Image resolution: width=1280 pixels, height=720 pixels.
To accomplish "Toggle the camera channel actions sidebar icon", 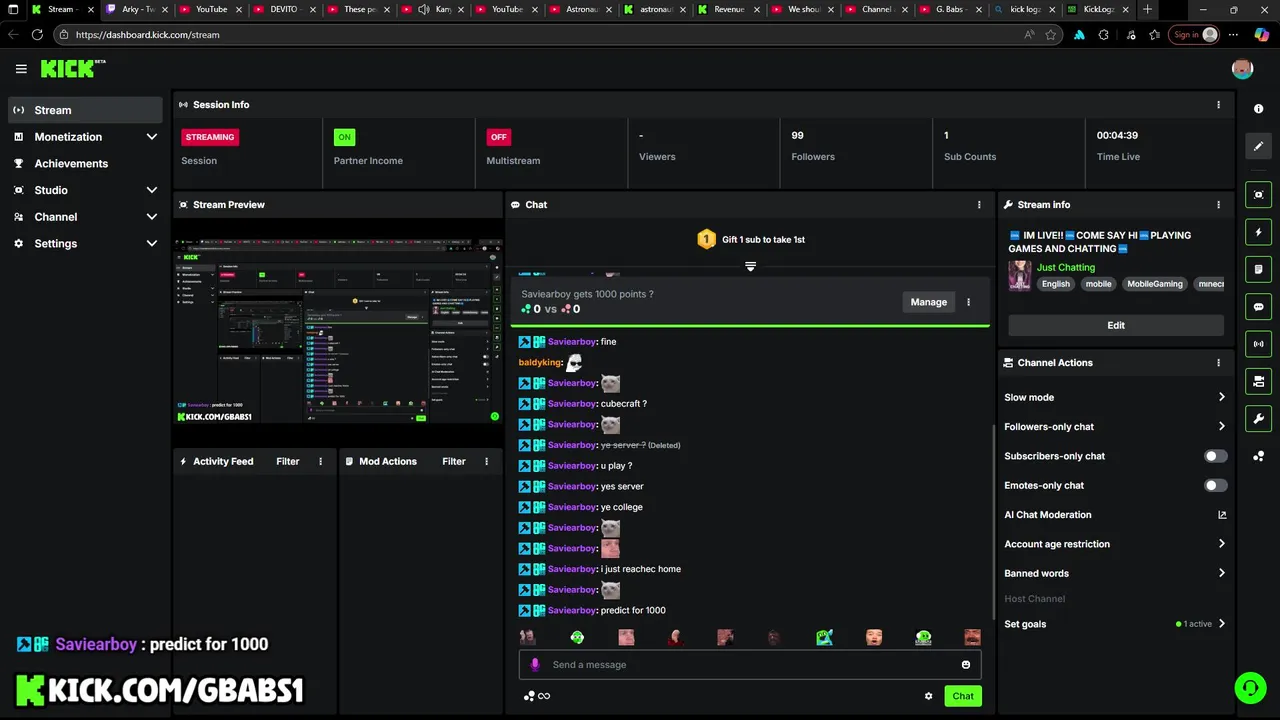I will pyautogui.click(x=1259, y=381).
